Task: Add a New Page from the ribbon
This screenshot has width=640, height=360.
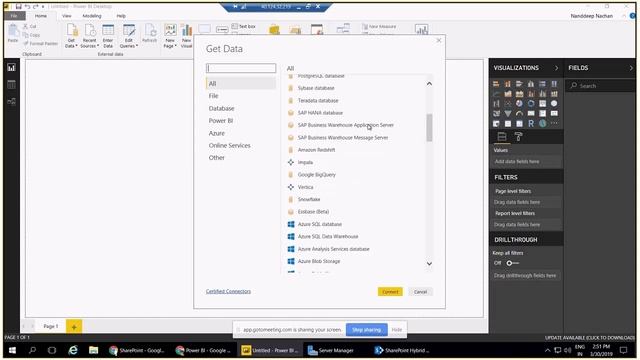Action: coord(170,36)
